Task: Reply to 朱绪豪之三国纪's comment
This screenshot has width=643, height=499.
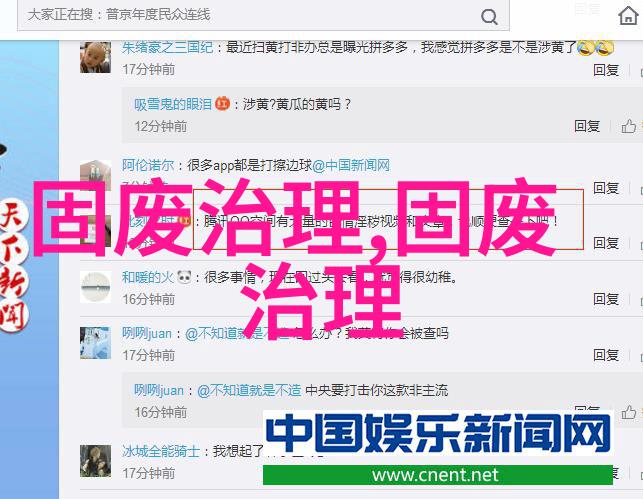Action: 606,70
